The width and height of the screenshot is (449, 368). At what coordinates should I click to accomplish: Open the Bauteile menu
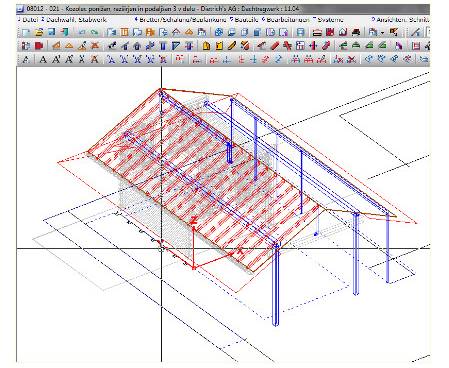tap(247, 20)
